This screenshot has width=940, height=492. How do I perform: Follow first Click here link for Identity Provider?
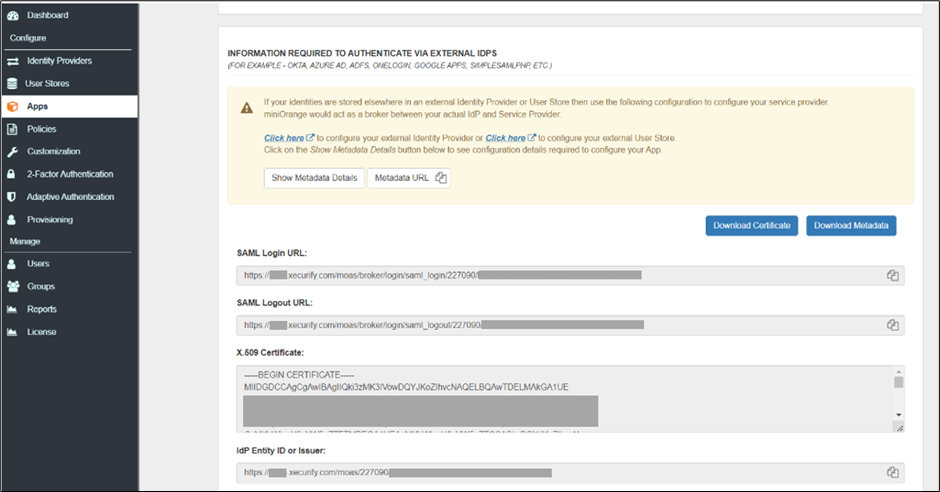(285, 137)
